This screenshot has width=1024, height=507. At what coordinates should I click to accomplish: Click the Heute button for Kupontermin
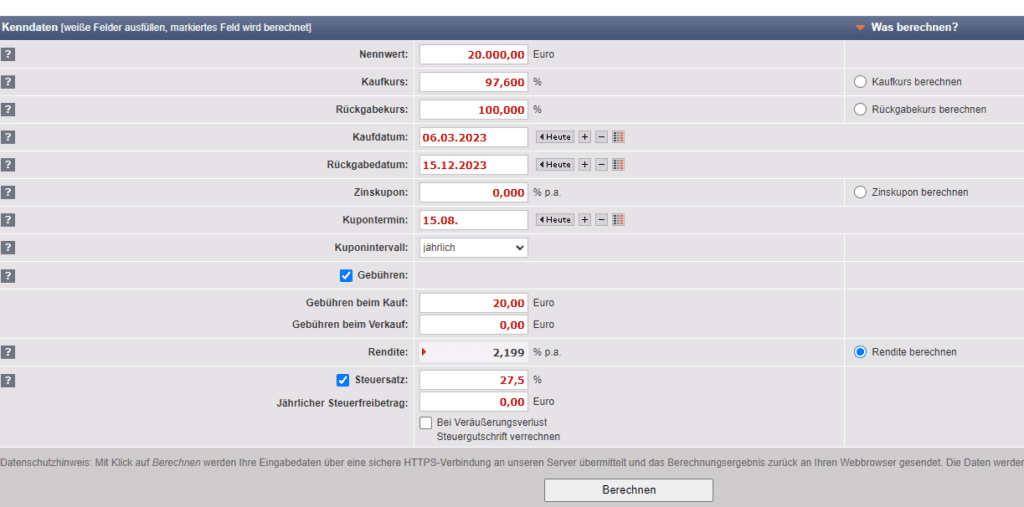pyautogui.click(x=556, y=219)
